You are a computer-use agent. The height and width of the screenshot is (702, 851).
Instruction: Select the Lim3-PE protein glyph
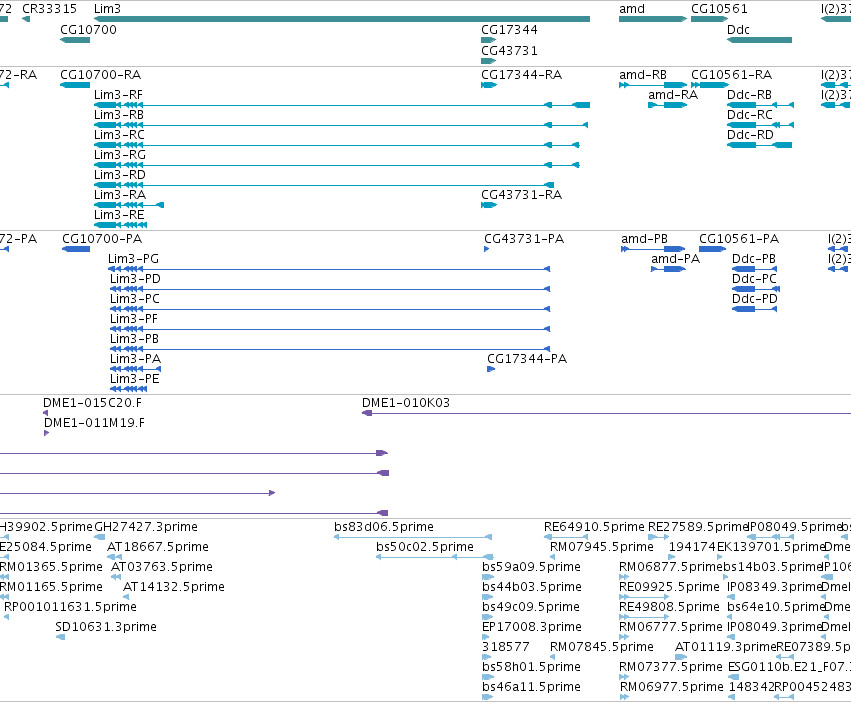(129, 389)
